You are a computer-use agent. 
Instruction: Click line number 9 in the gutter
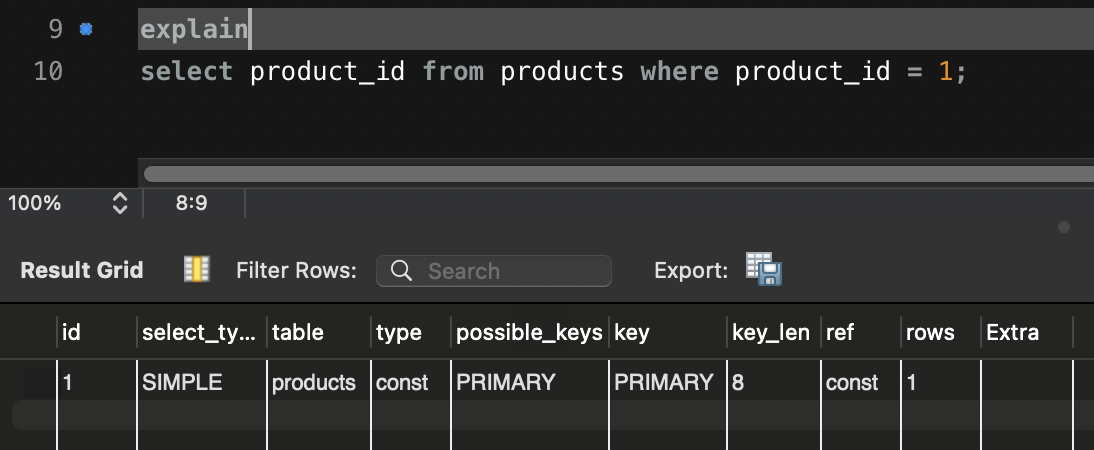tap(55, 29)
